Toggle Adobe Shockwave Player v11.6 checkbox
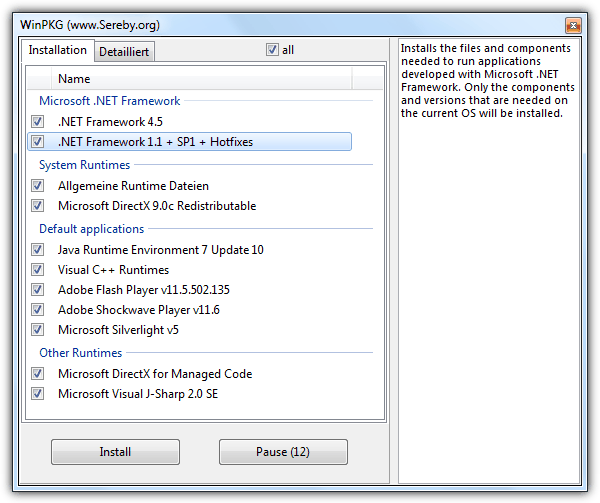Viewport: 600px width, 503px height. tap(38, 310)
